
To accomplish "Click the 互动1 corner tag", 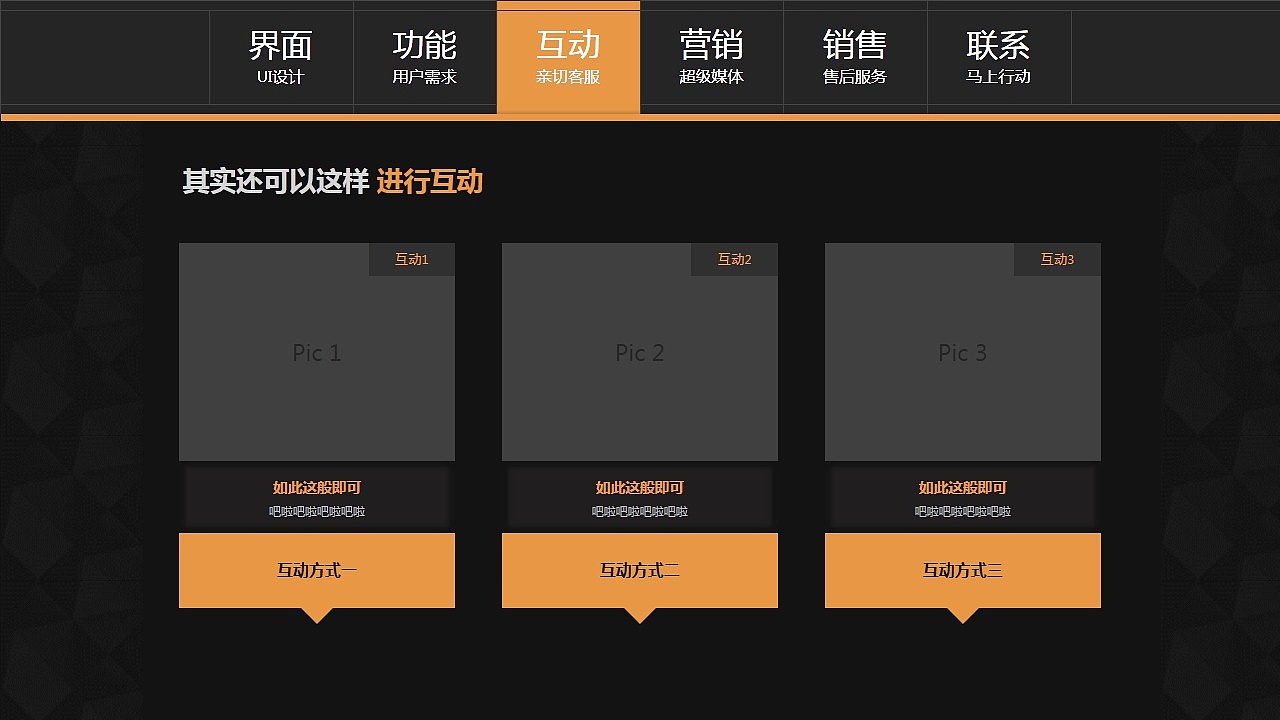I will click(x=412, y=259).
